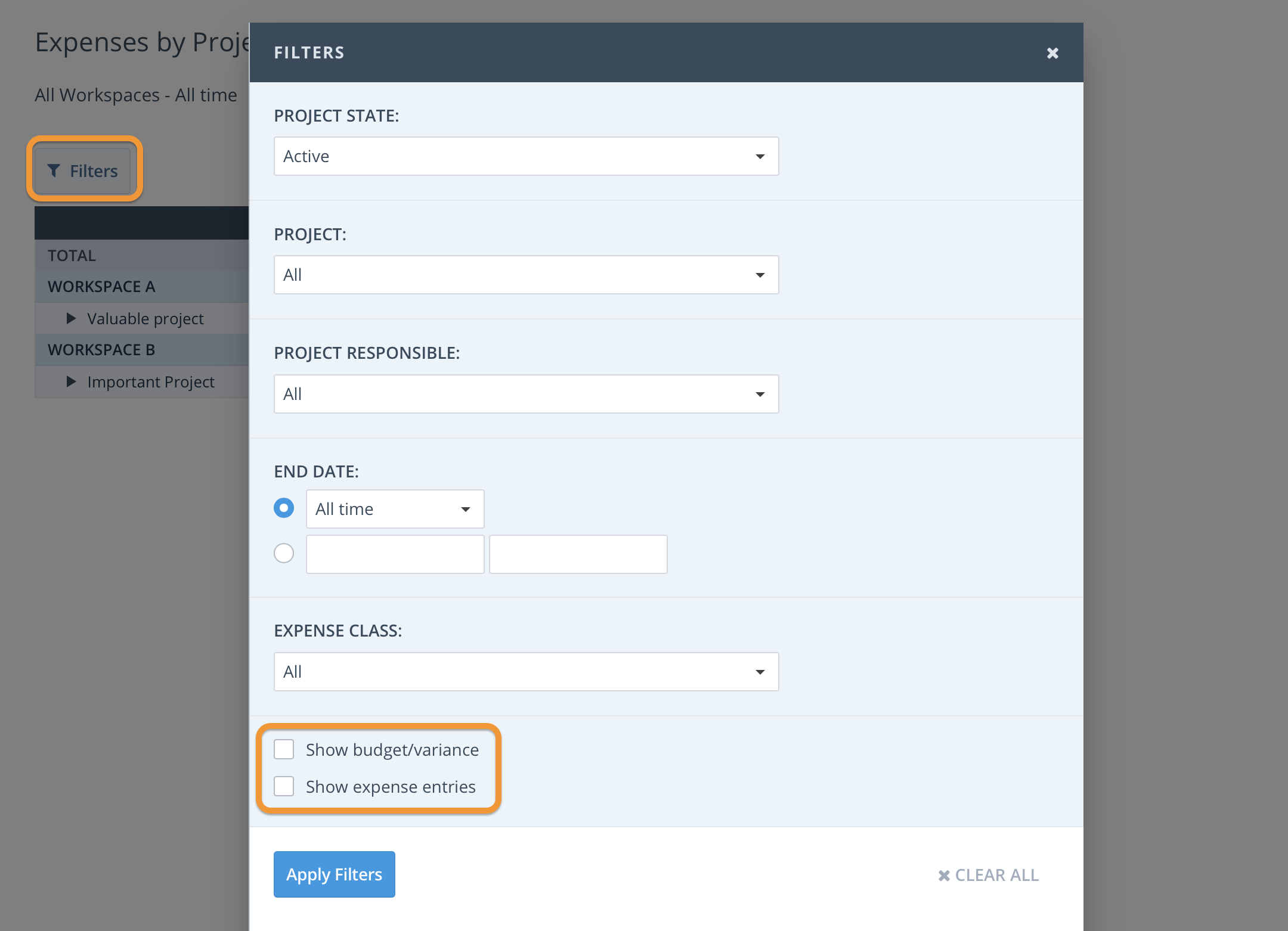Click the Filters button on the report page
1288x931 pixels.
[84, 170]
